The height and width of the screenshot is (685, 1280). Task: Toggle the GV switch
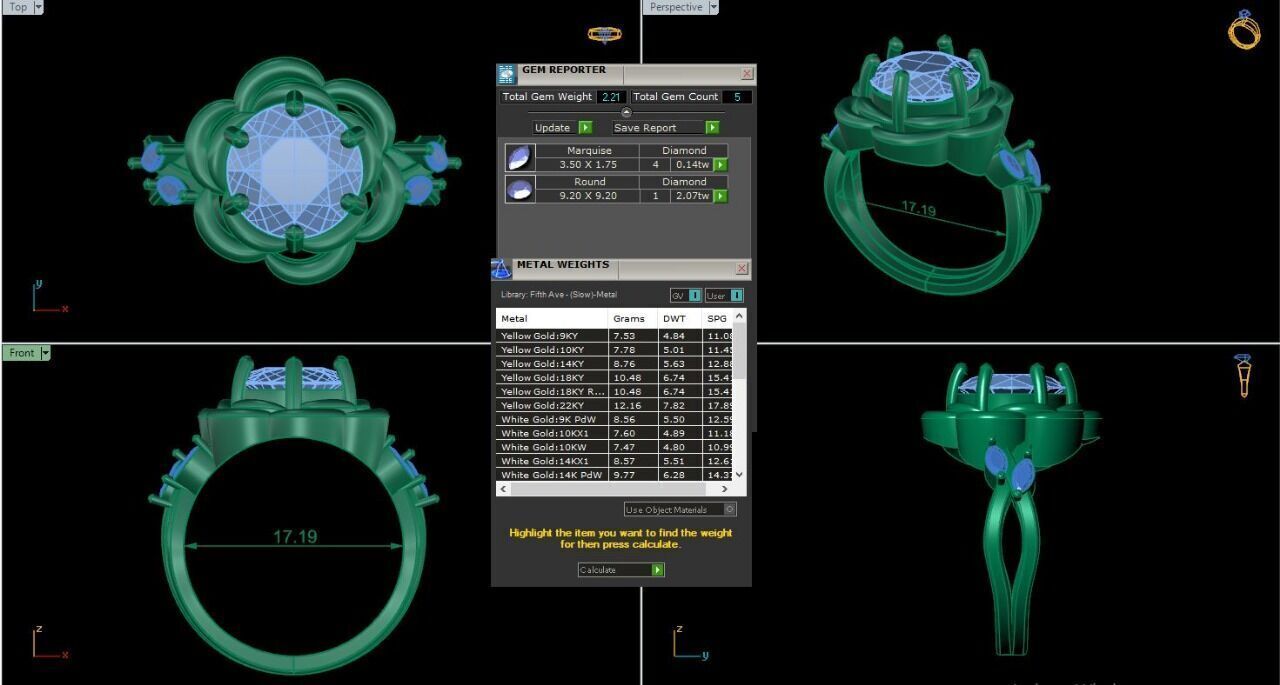pos(685,295)
